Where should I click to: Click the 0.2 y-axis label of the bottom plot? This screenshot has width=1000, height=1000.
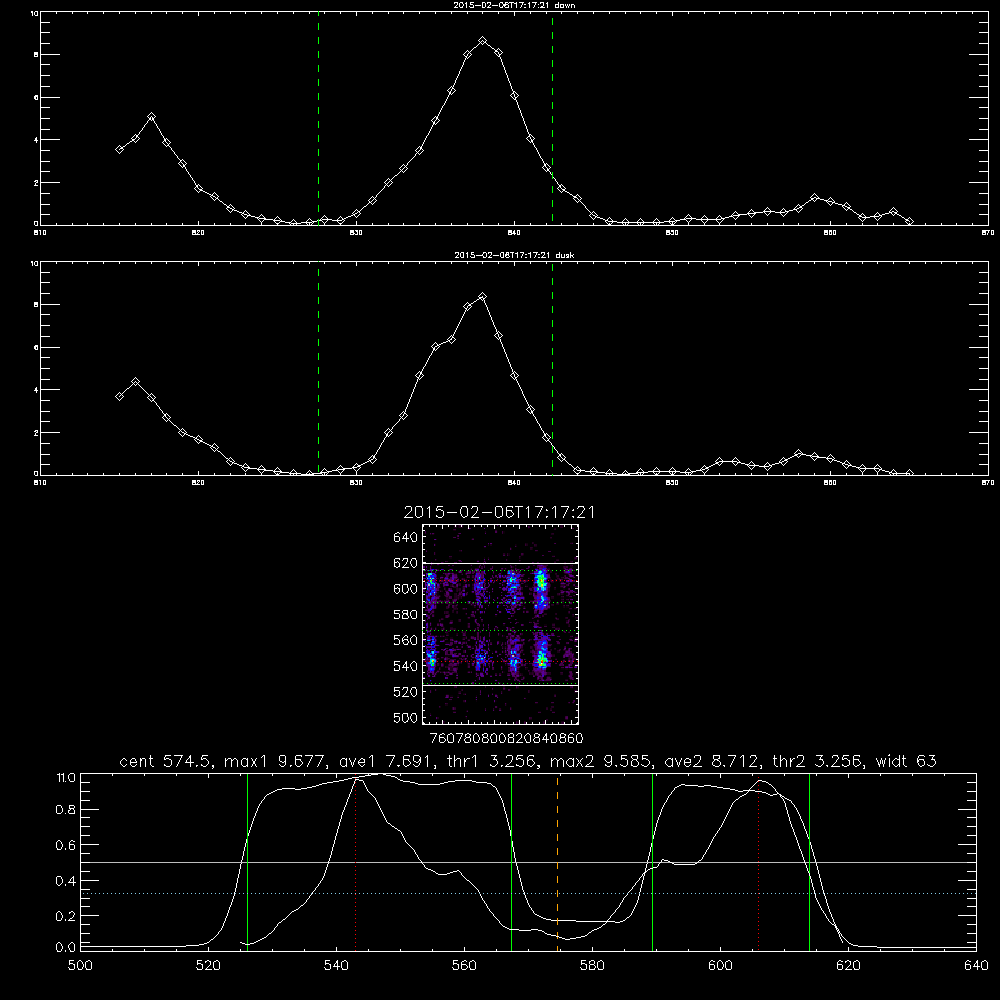click(x=66, y=916)
